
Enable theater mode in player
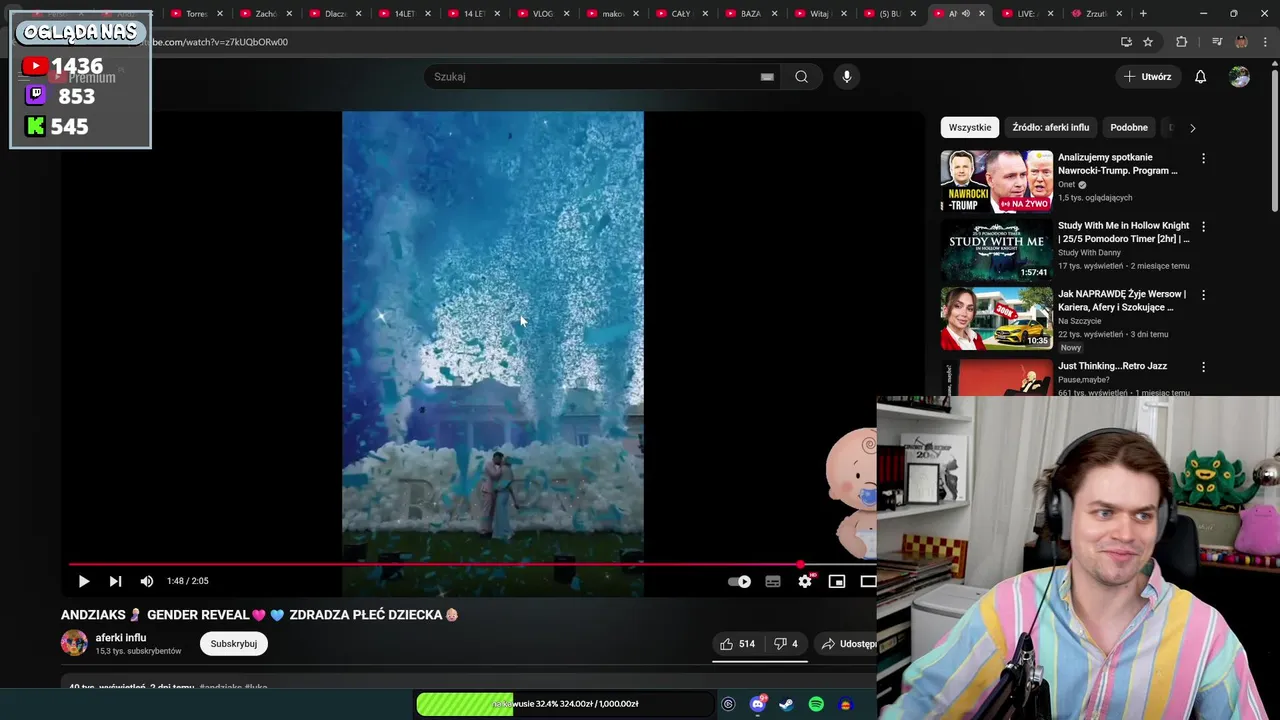point(868,581)
